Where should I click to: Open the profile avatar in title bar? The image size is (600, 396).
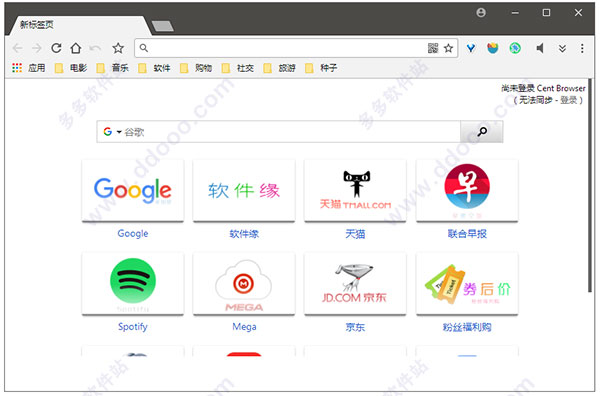click(481, 13)
